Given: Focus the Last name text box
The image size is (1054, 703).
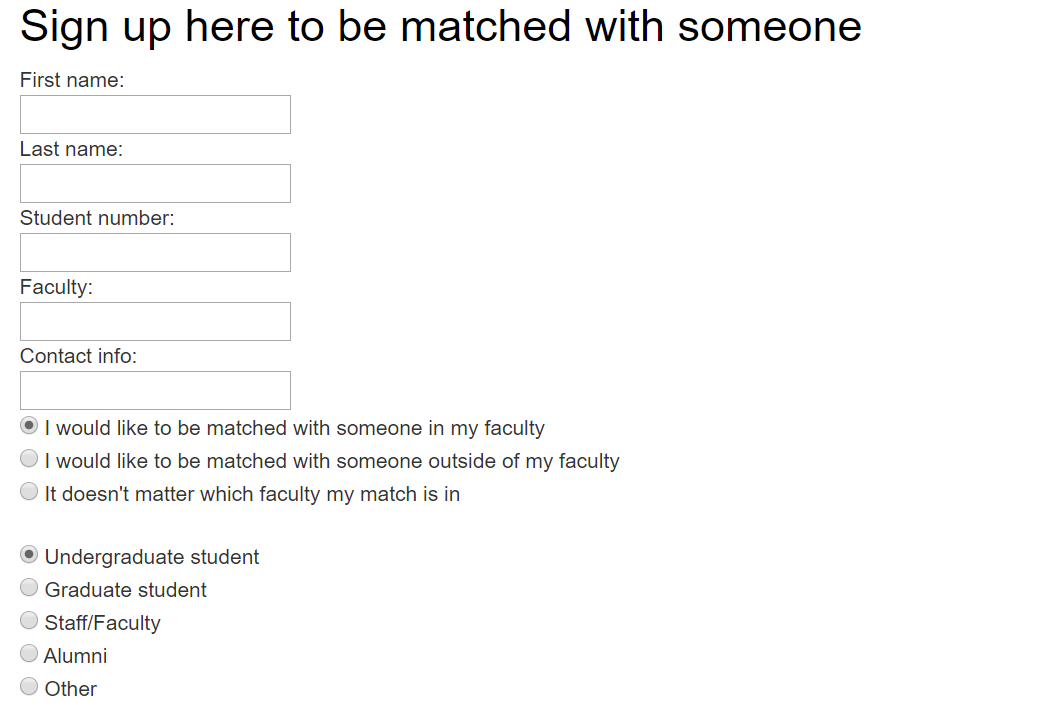Looking at the screenshot, I should tap(155, 184).
